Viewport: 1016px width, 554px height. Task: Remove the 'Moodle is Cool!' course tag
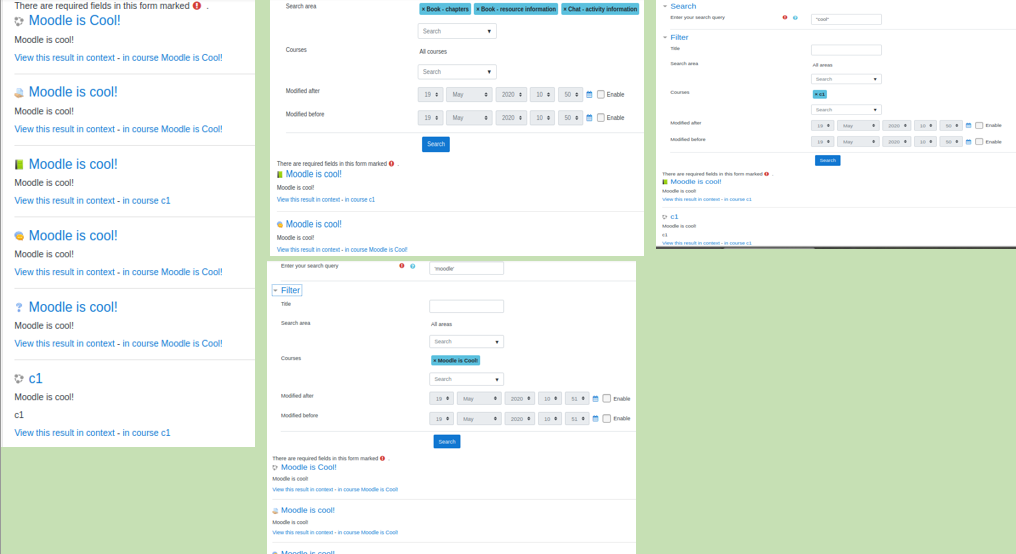tap(456, 360)
